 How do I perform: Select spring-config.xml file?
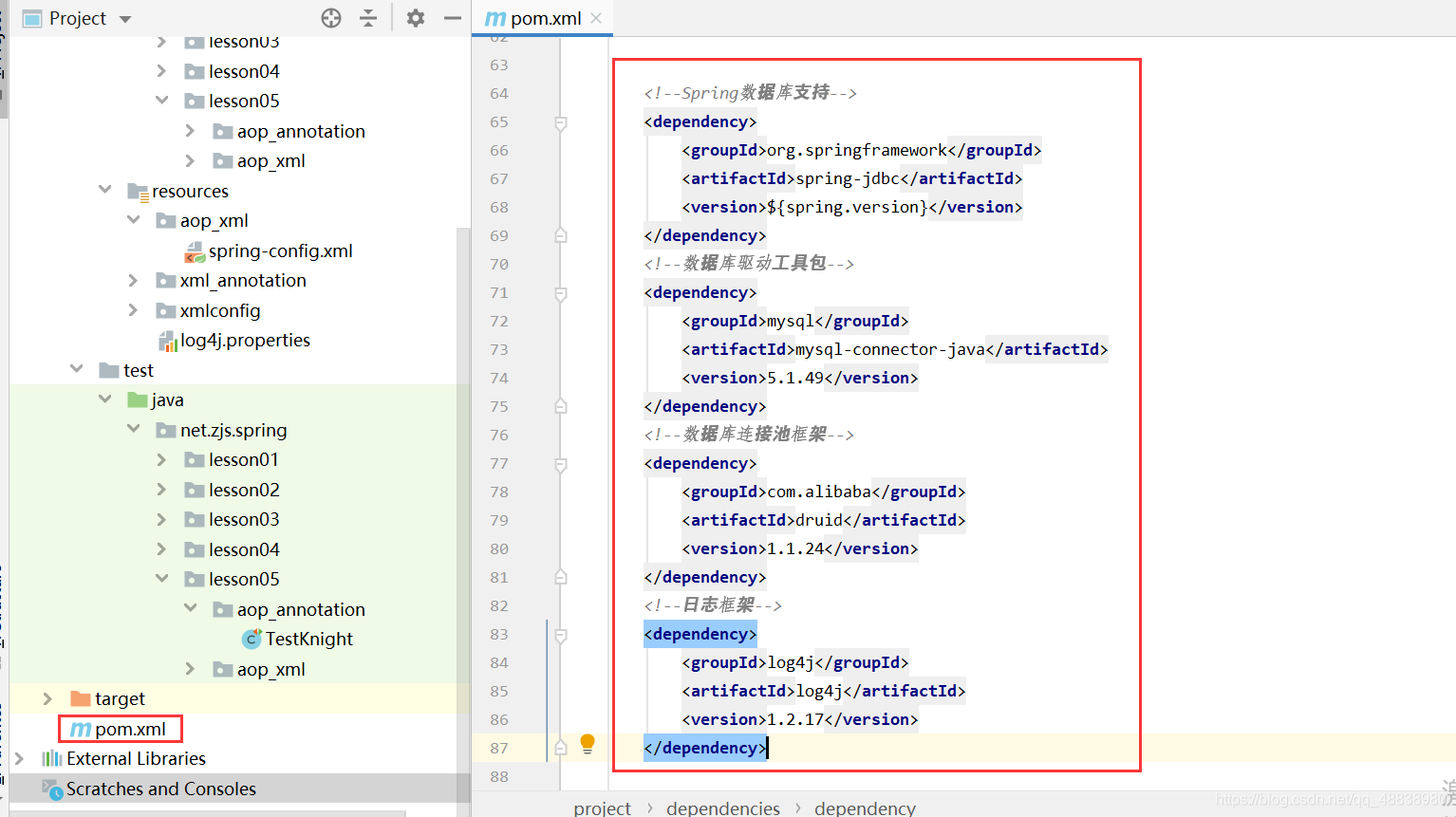coord(281,251)
